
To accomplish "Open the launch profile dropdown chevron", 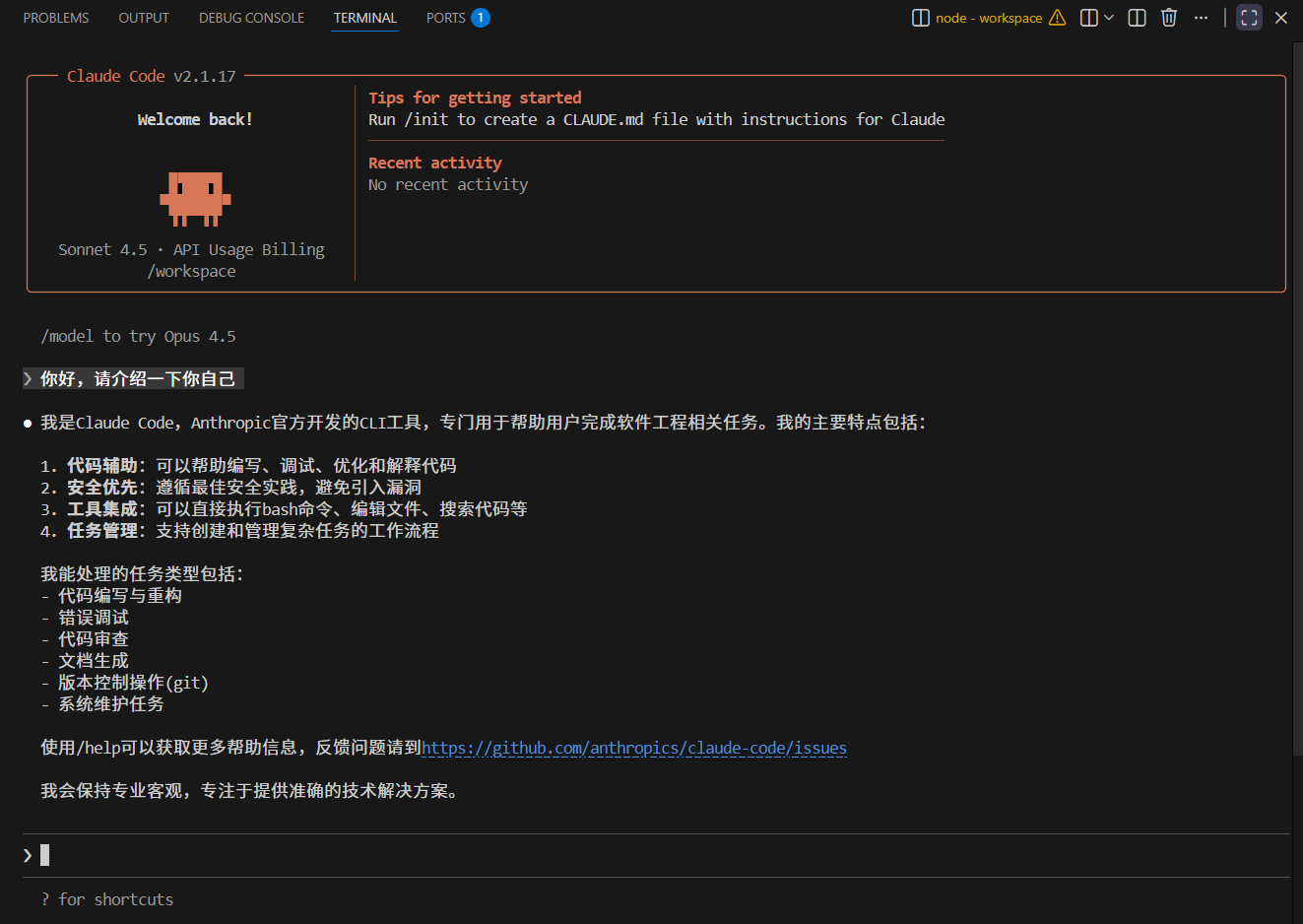I will point(1109,18).
